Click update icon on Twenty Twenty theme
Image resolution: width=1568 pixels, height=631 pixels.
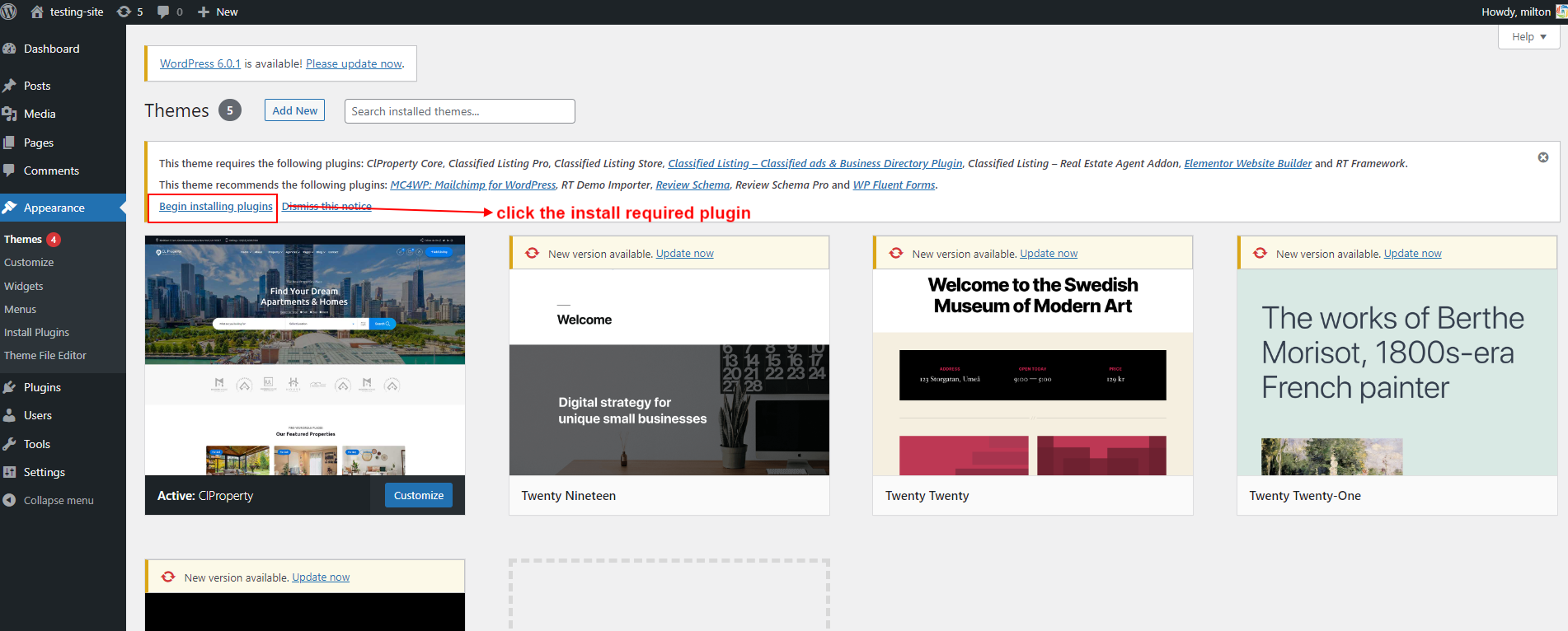[896, 253]
